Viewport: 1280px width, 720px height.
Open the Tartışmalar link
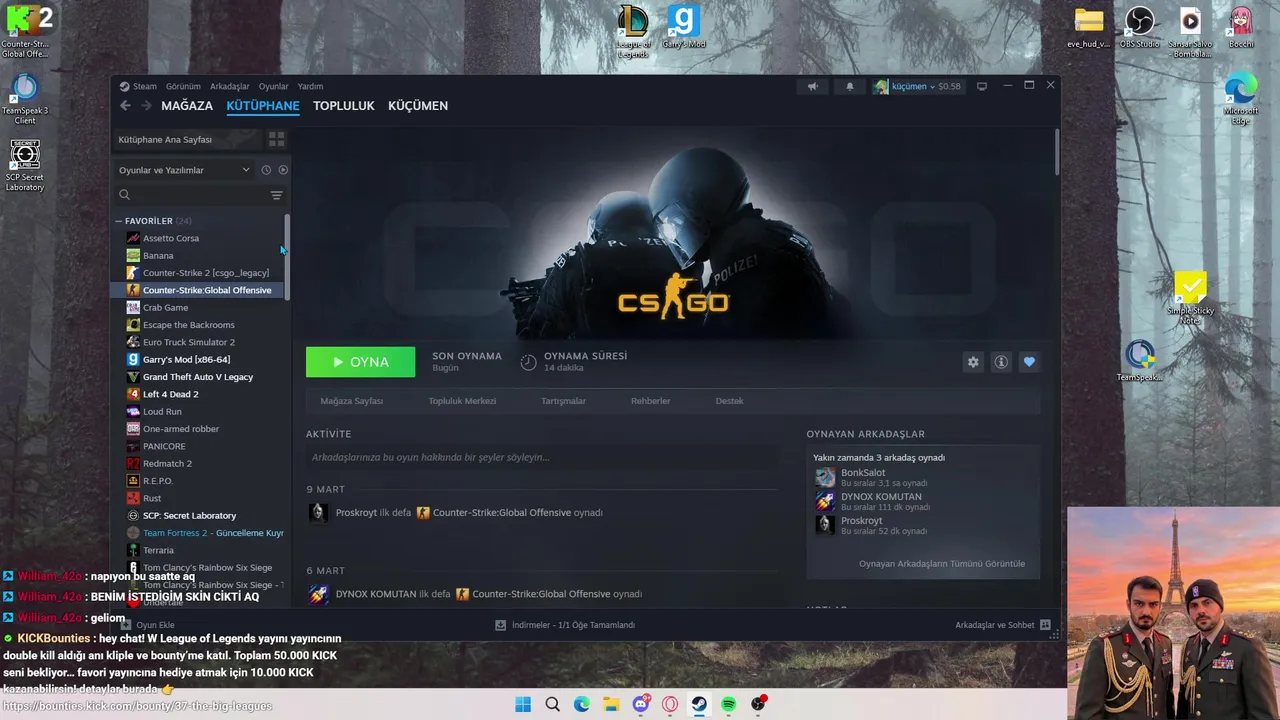click(x=563, y=401)
